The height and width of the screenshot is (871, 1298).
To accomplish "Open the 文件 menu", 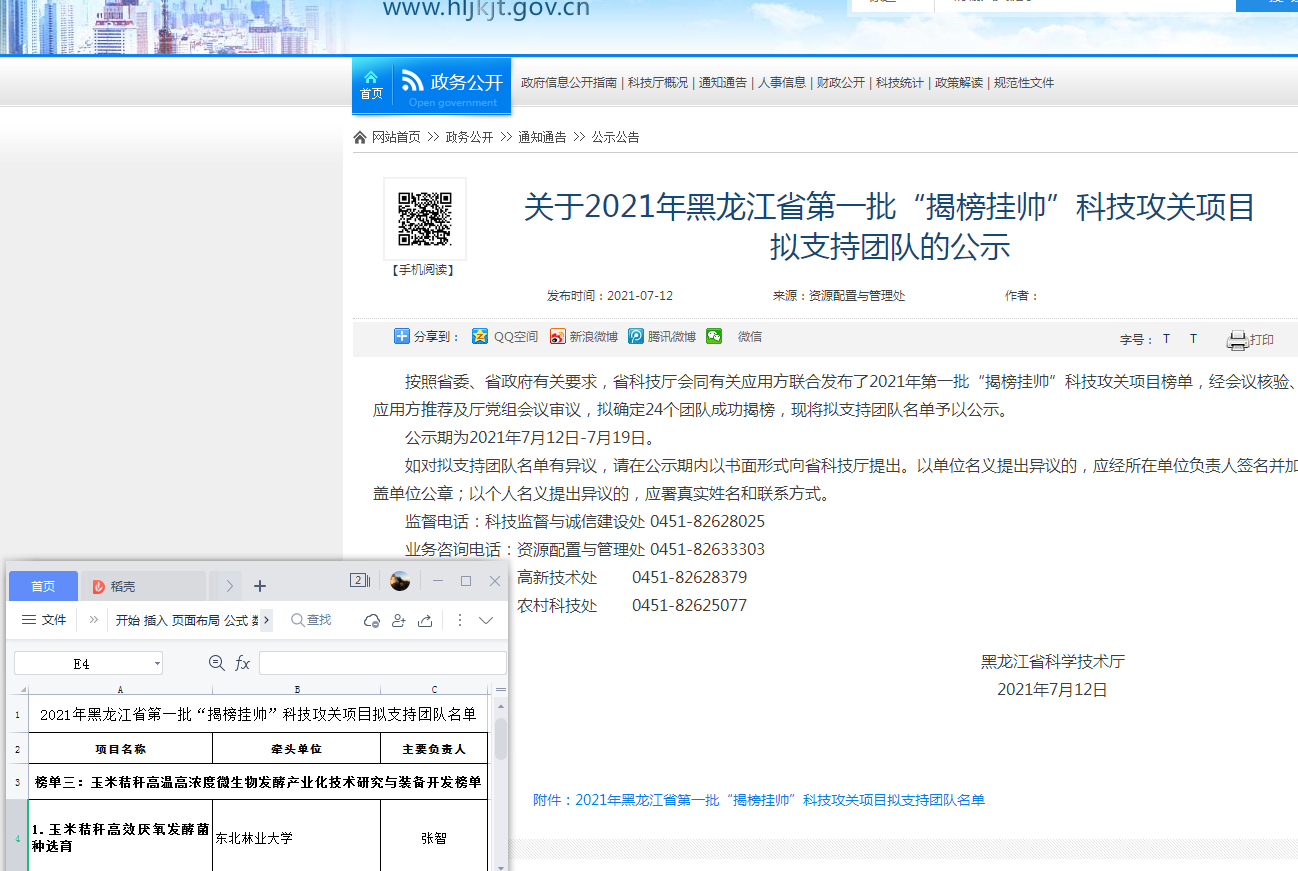I will pos(44,620).
